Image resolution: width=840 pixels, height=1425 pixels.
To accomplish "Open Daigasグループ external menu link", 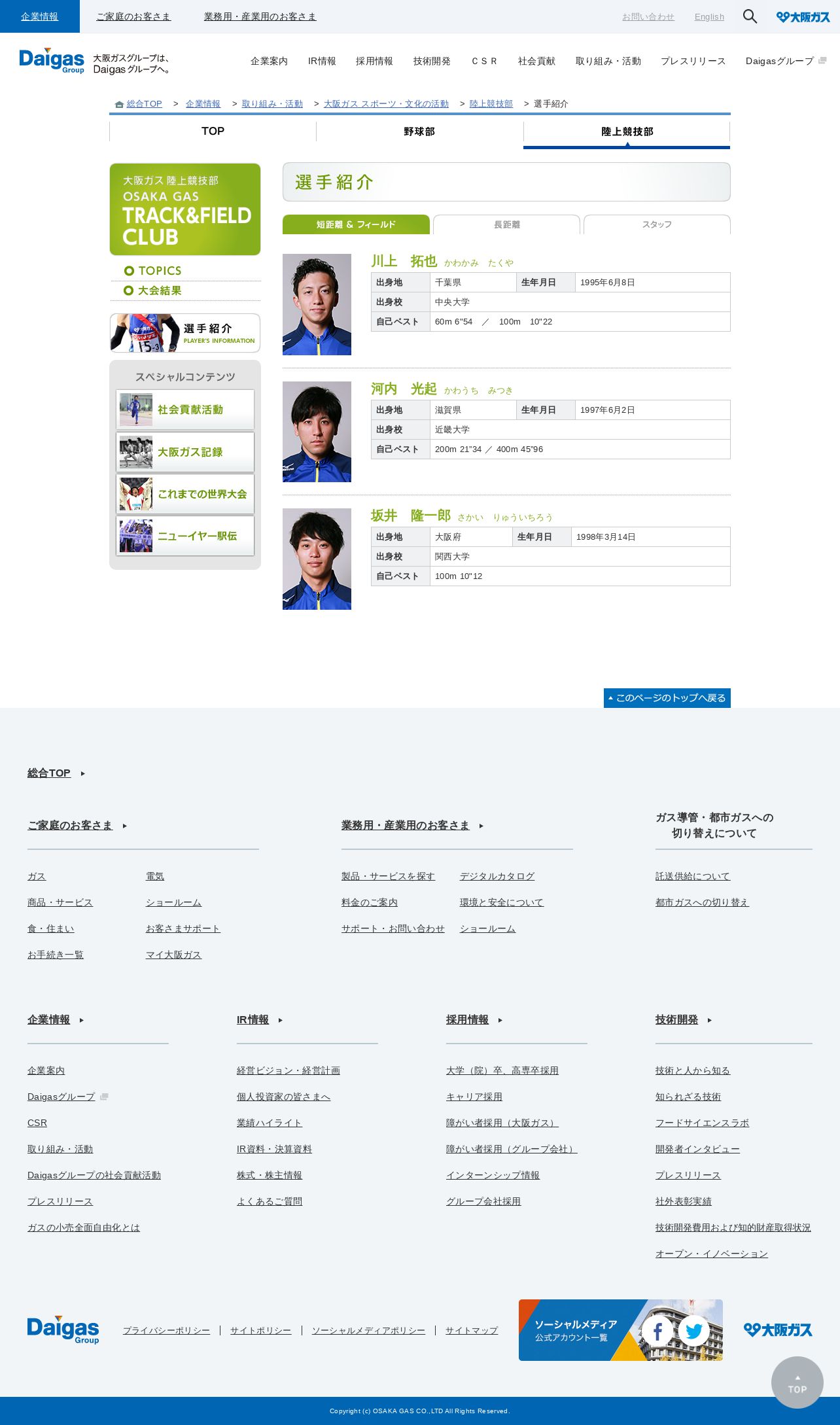I will (786, 61).
